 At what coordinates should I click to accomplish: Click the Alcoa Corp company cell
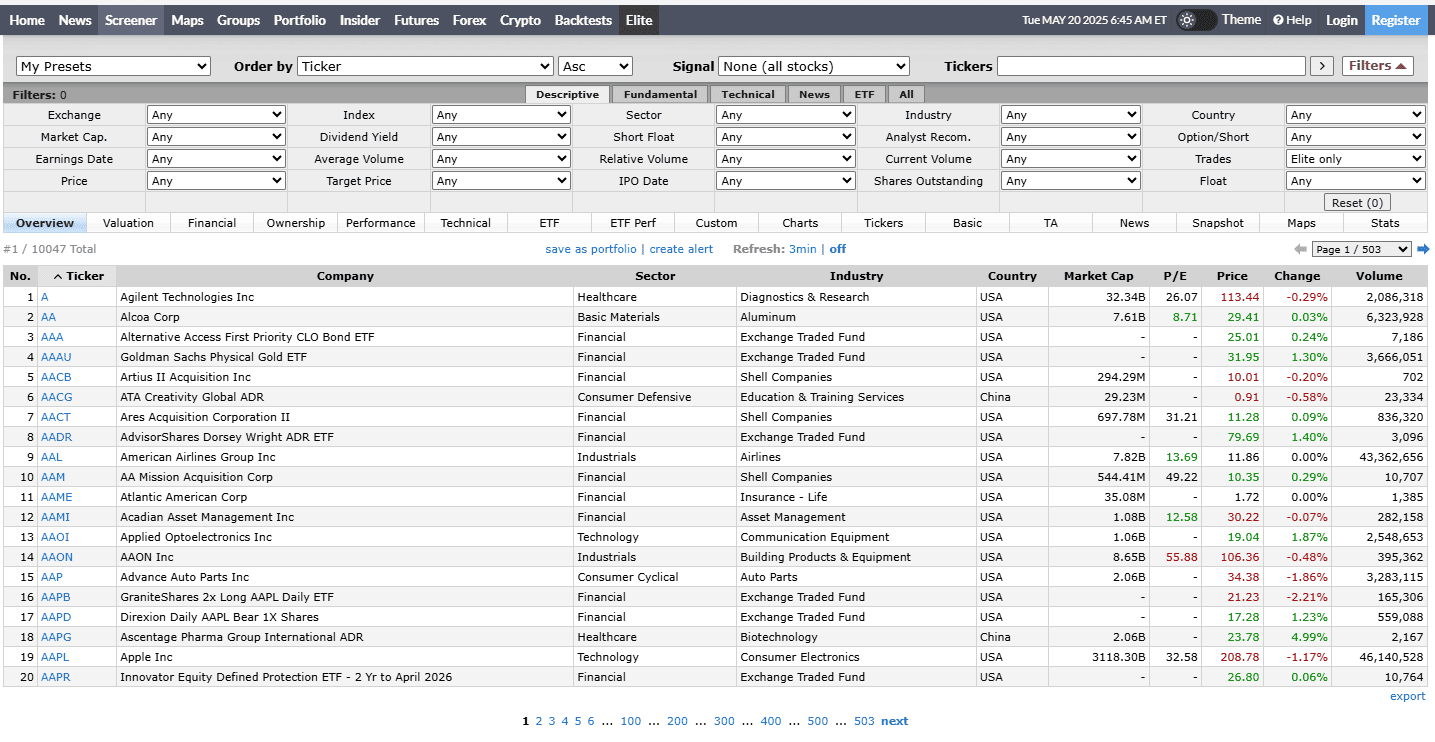coord(345,317)
